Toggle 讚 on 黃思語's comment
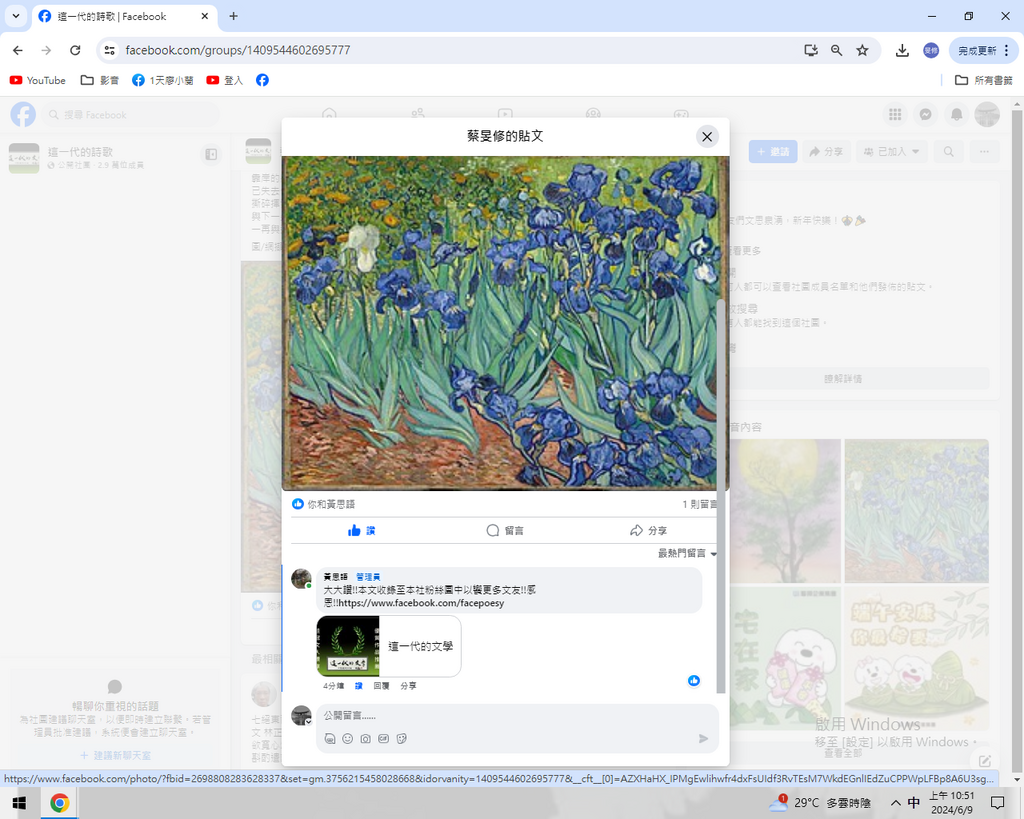Image resolution: width=1024 pixels, height=819 pixels. click(x=359, y=686)
